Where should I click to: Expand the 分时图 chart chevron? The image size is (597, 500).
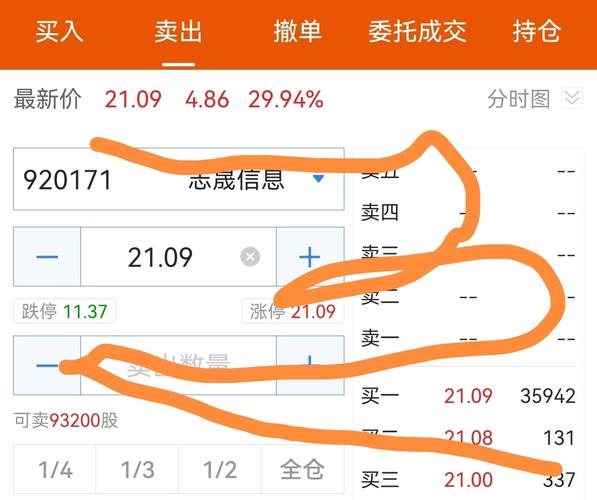coord(572,99)
